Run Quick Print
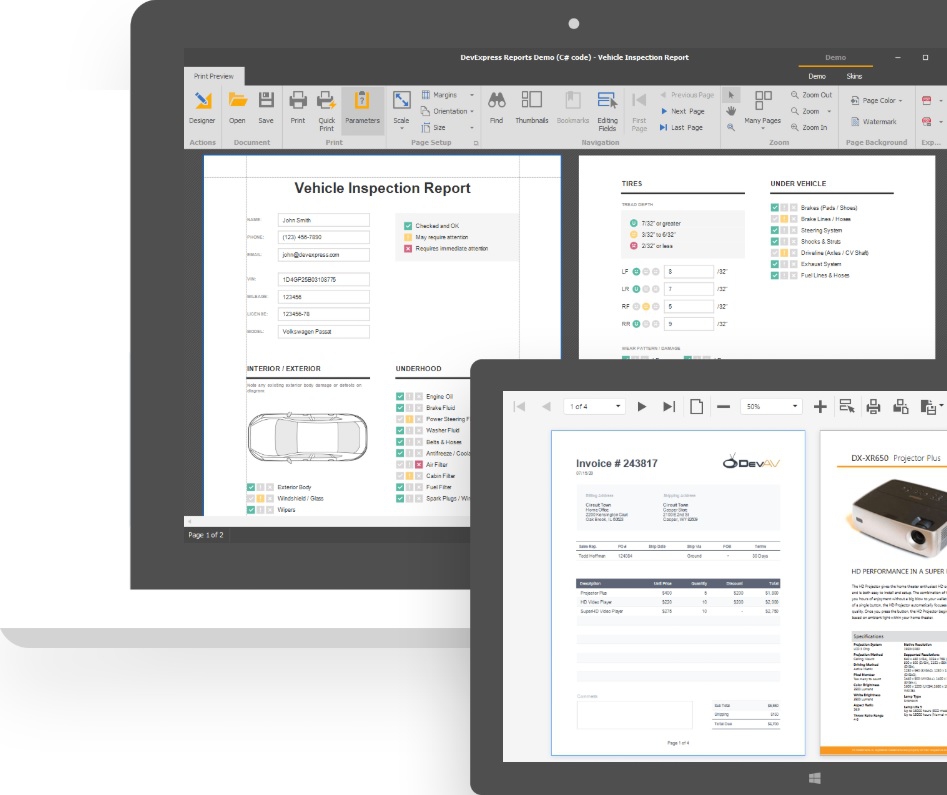Image resolution: width=947 pixels, height=795 pixels. pos(327,111)
